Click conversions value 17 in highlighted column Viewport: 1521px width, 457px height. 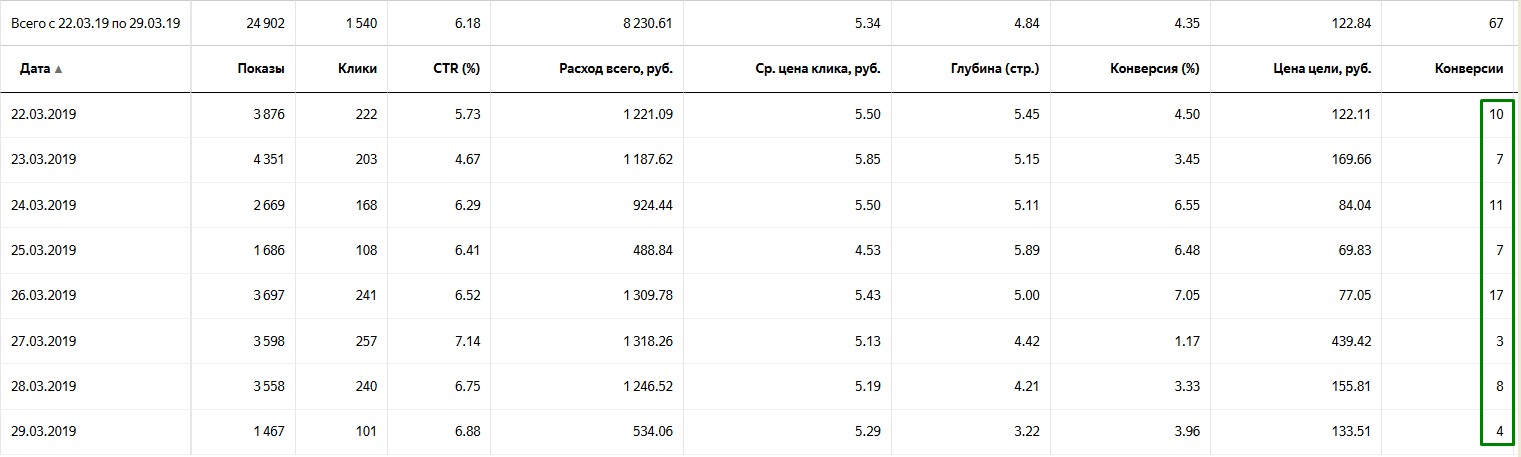1496,295
